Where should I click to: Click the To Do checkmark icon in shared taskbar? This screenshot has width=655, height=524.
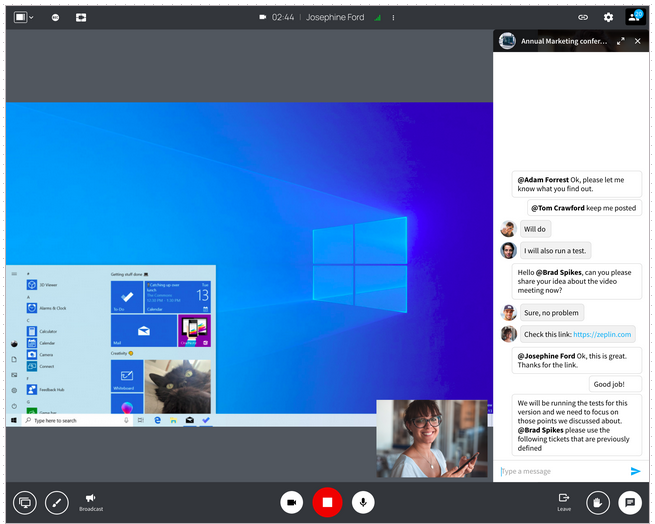tap(206, 420)
